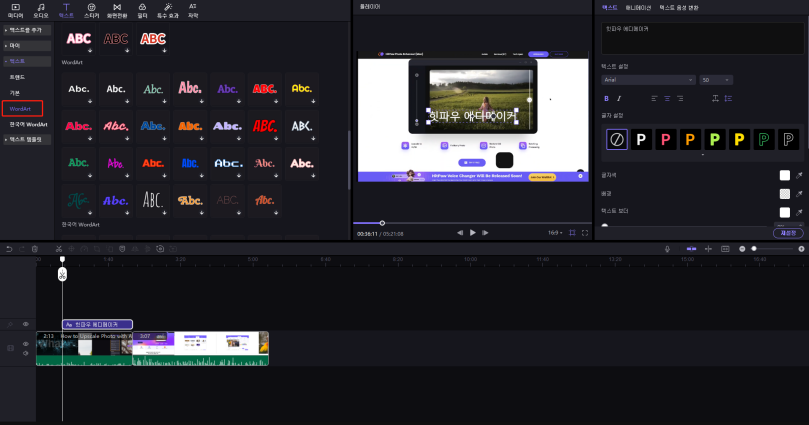Mute the video track audio
The width and height of the screenshot is (809, 425).
coord(25,353)
